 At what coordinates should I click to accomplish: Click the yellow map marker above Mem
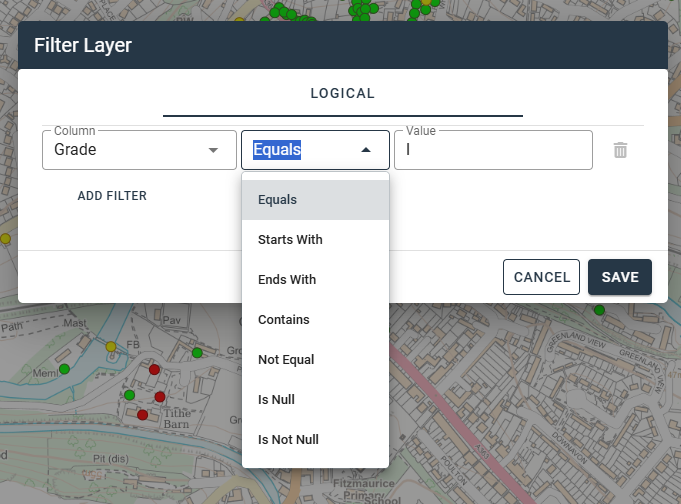click(110, 346)
